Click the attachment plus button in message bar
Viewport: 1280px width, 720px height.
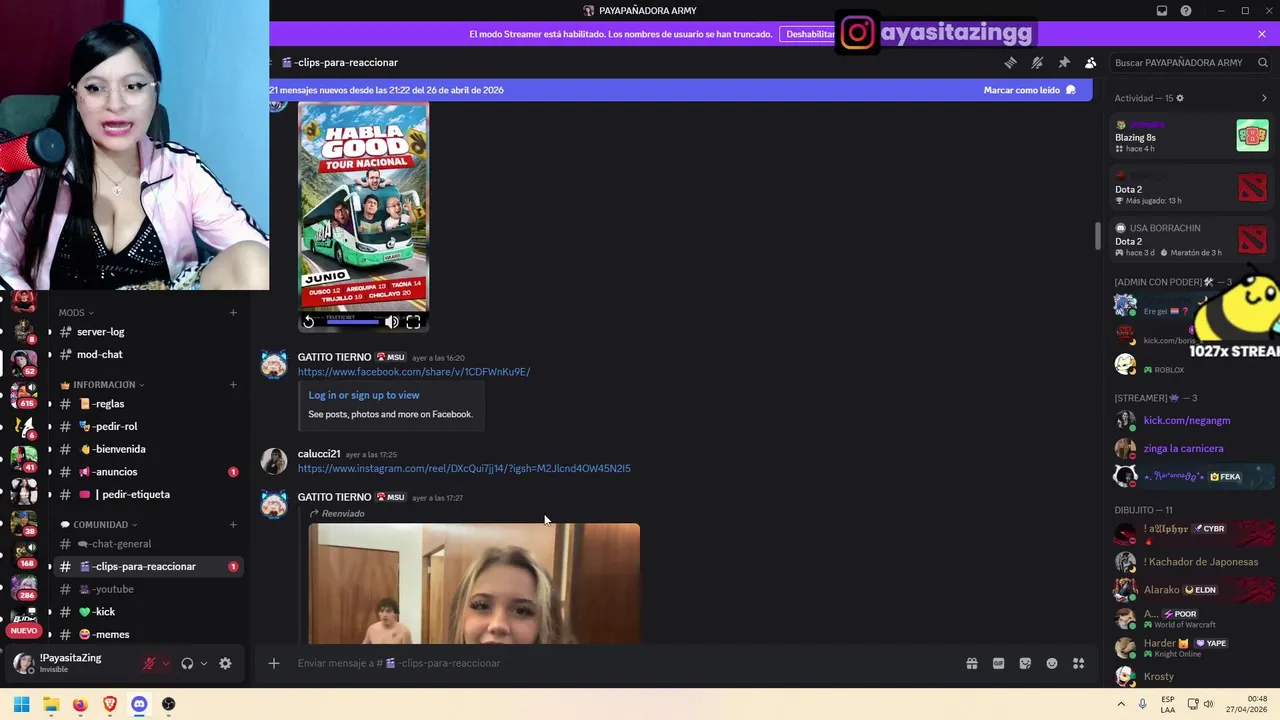coord(273,663)
